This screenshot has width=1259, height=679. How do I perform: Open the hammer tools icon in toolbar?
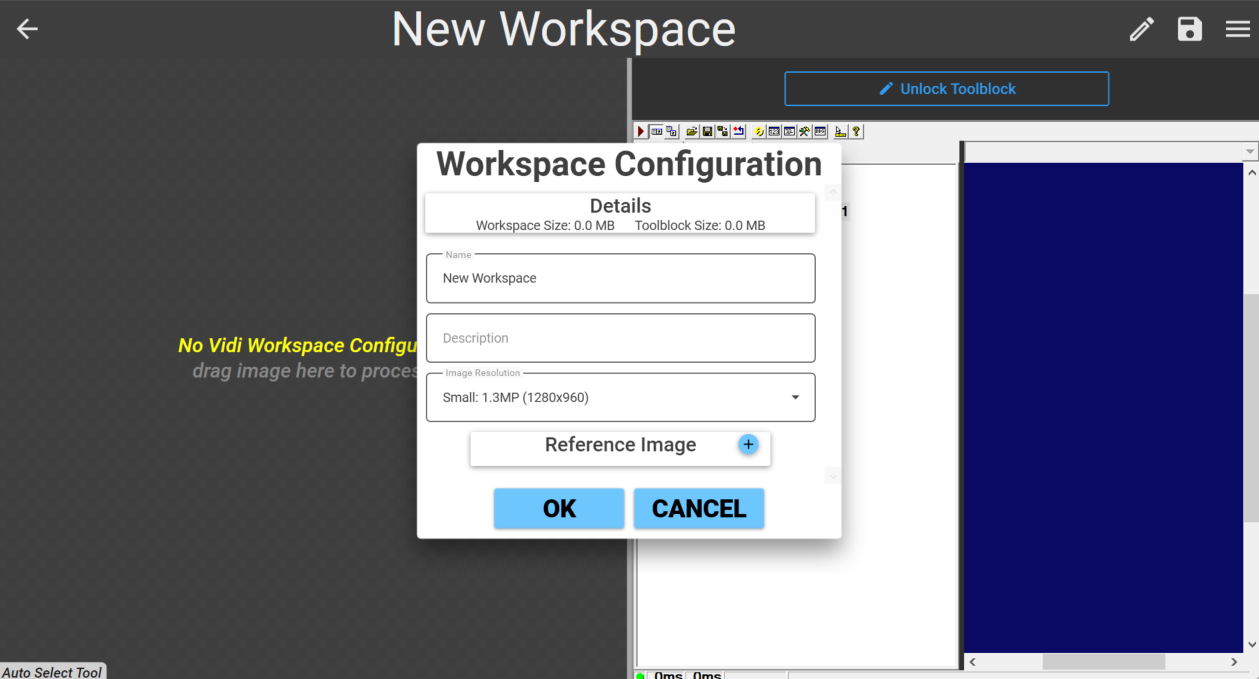(804, 132)
